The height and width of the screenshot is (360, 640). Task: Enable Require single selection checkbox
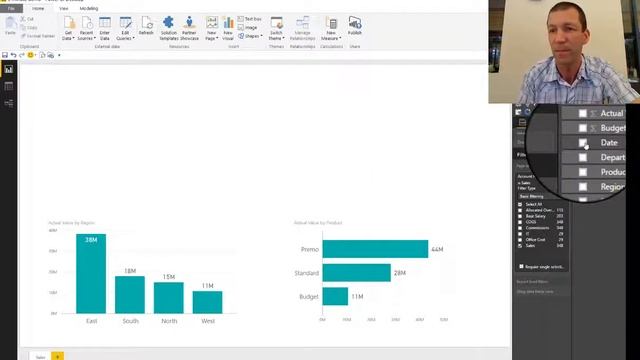(x=521, y=267)
